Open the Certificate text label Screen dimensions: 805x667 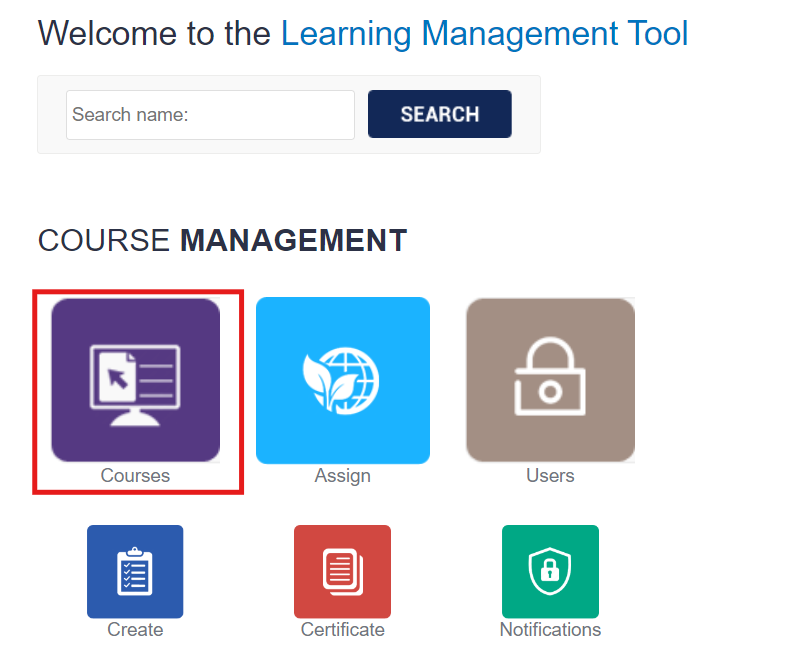click(x=342, y=630)
